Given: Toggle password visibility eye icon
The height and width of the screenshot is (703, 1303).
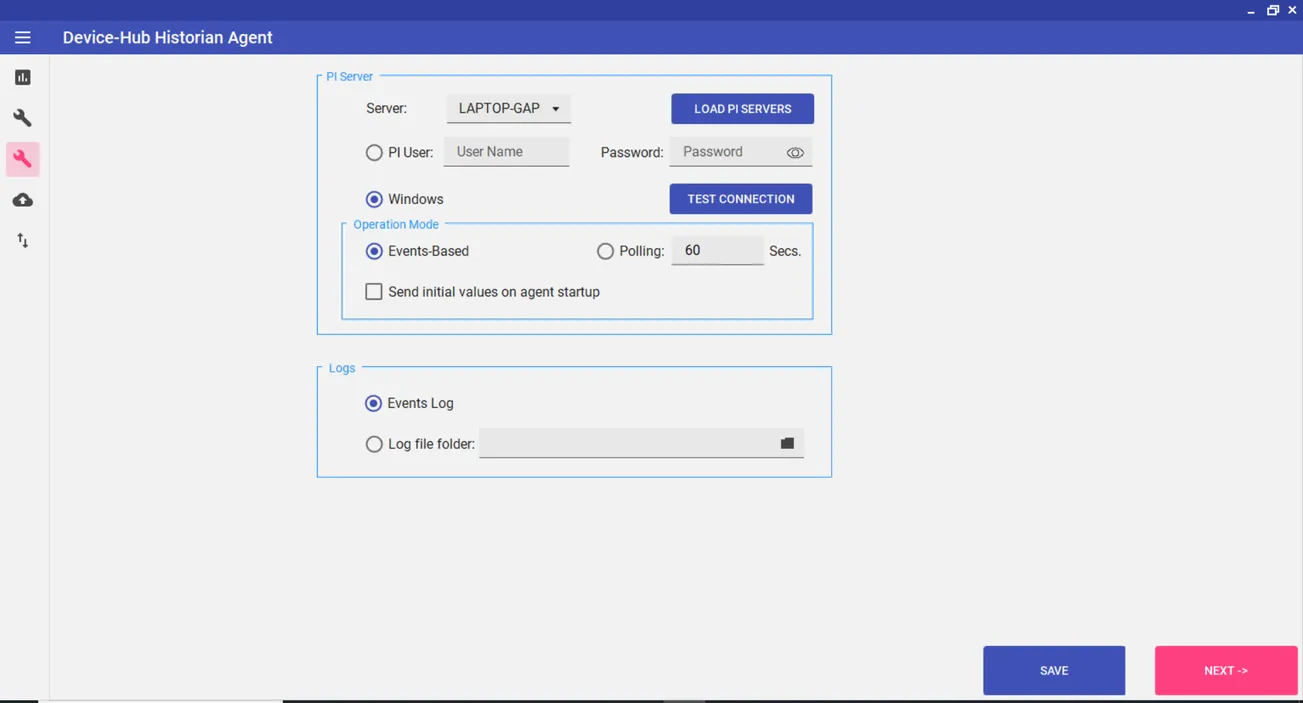Looking at the screenshot, I should coord(795,153).
